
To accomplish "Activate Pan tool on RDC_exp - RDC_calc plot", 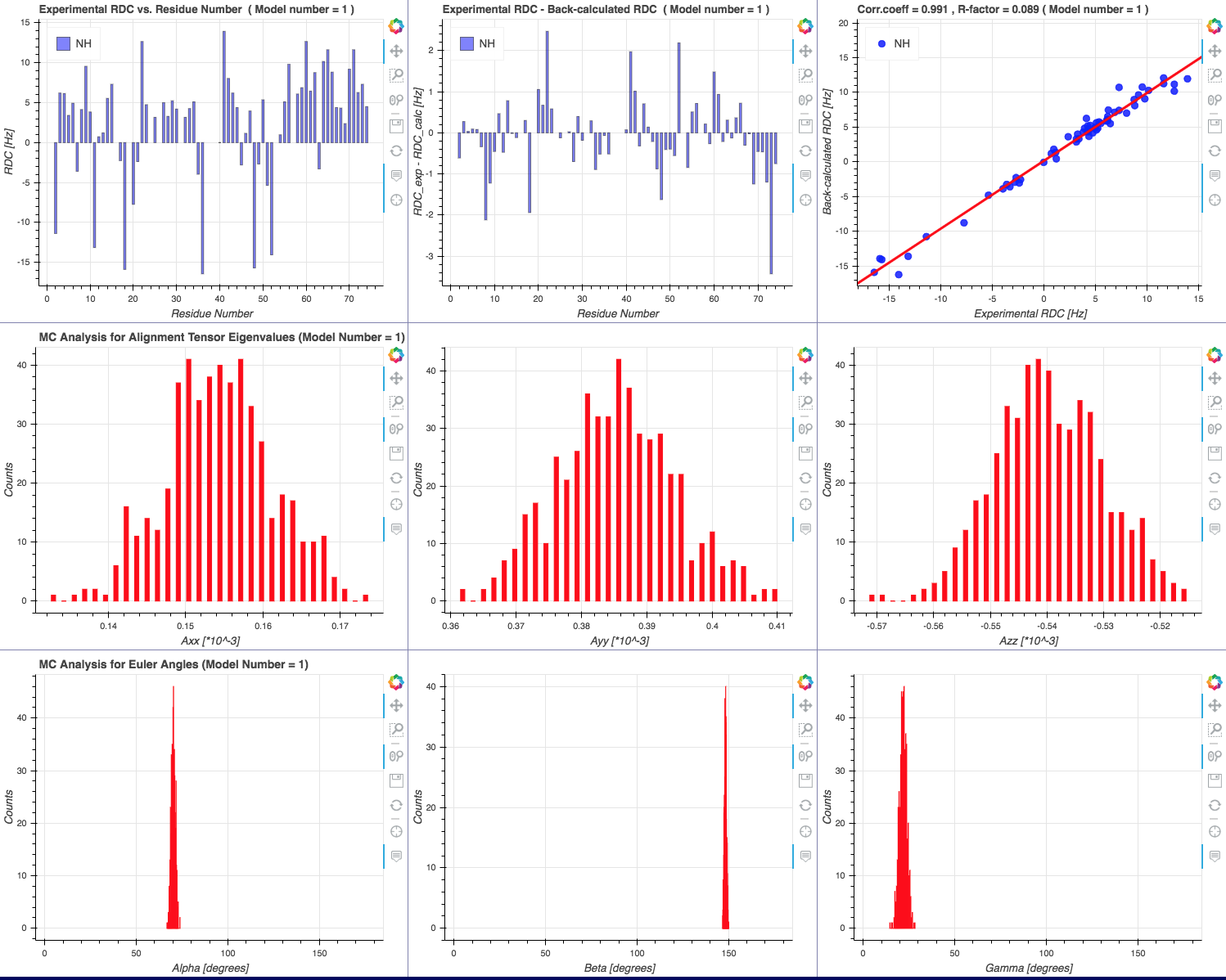I will tap(805, 51).
